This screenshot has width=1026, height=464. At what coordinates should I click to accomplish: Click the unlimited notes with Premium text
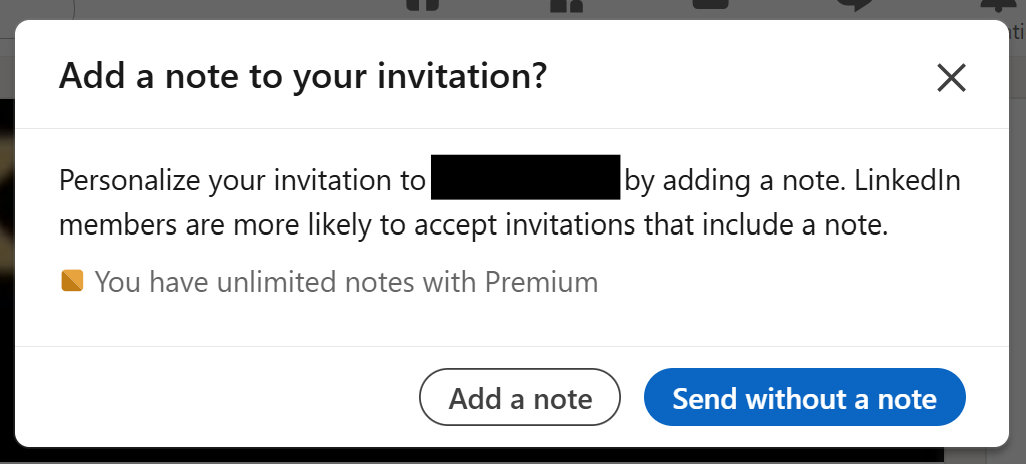(x=346, y=282)
